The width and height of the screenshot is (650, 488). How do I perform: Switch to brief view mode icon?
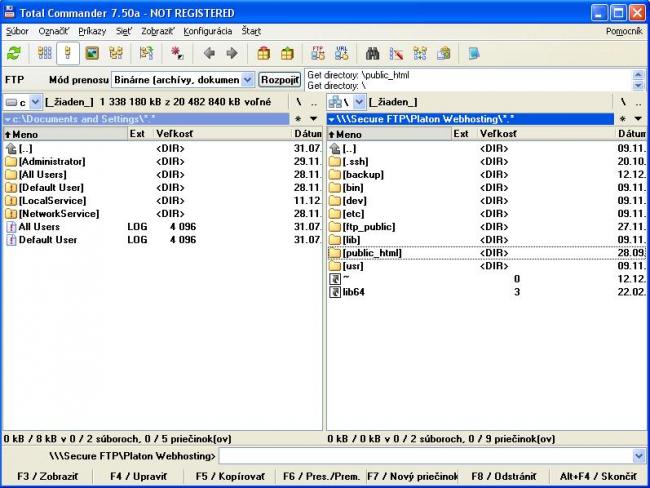coord(44,53)
